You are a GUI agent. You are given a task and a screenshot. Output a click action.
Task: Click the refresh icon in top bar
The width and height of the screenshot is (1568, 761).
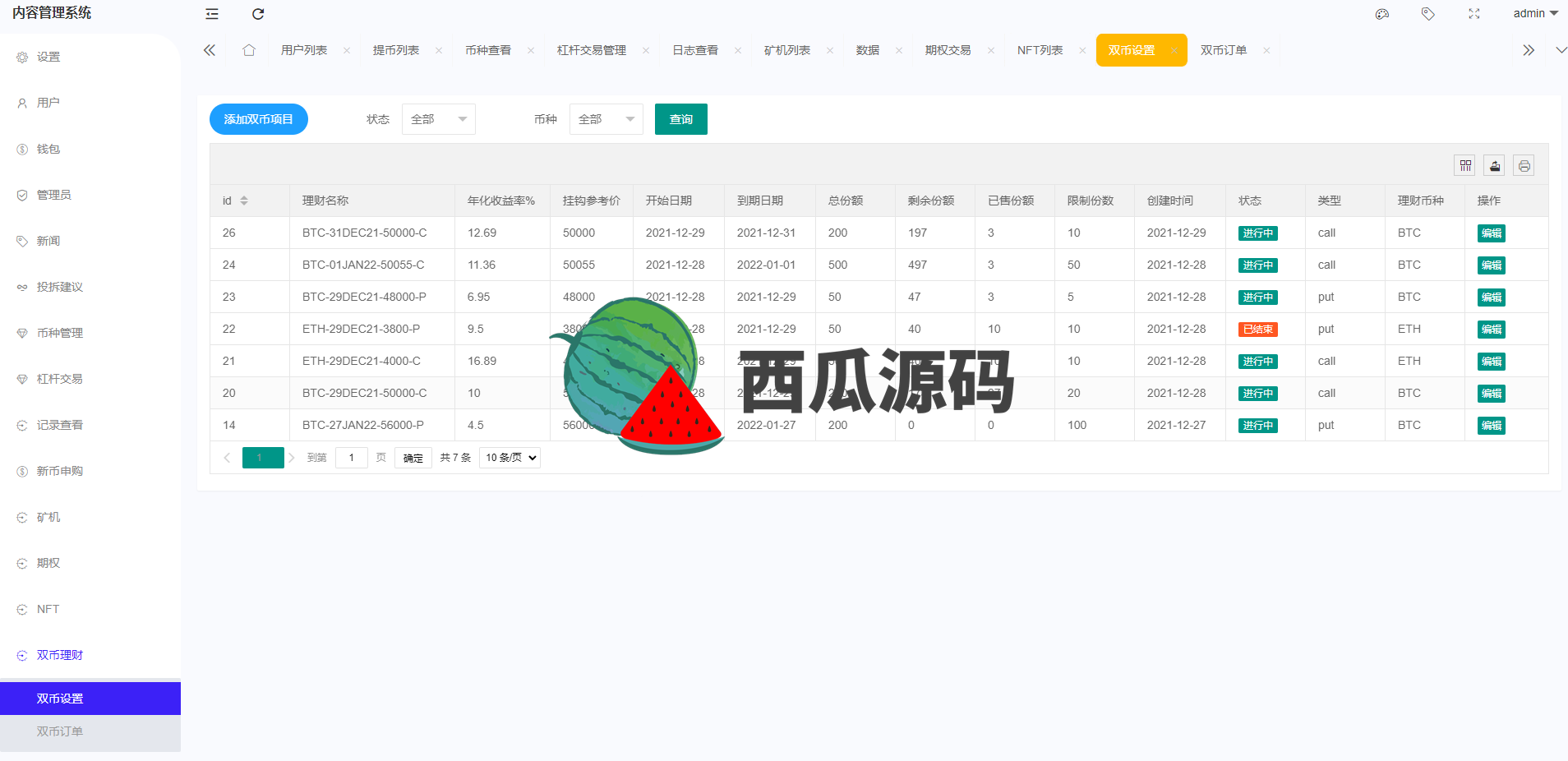pos(258,14)
